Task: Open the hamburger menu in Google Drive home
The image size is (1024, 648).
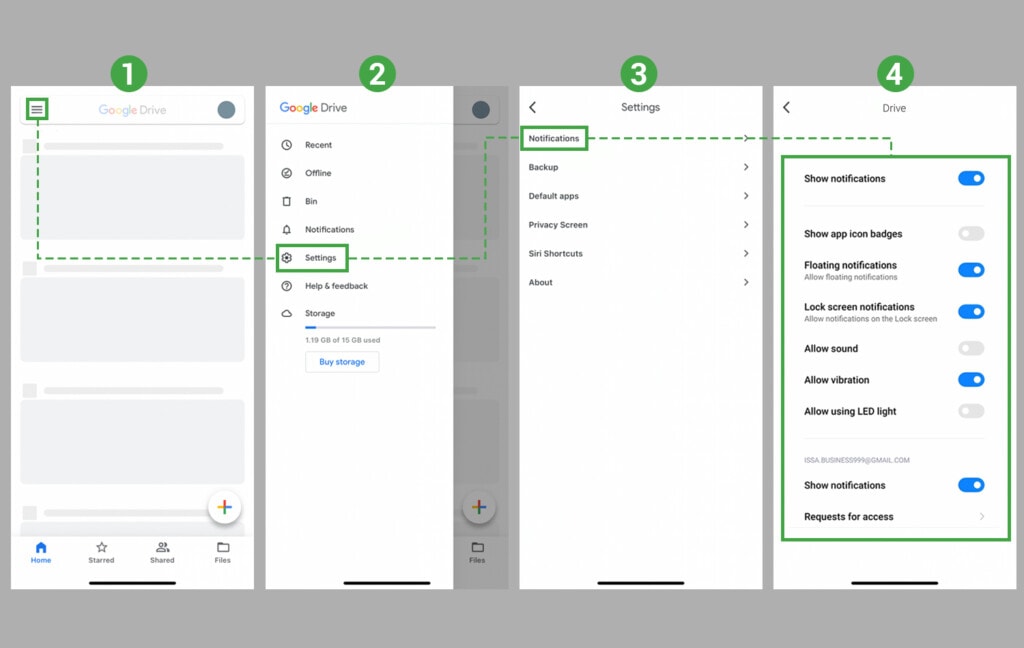Action: (x=37, y=109)
